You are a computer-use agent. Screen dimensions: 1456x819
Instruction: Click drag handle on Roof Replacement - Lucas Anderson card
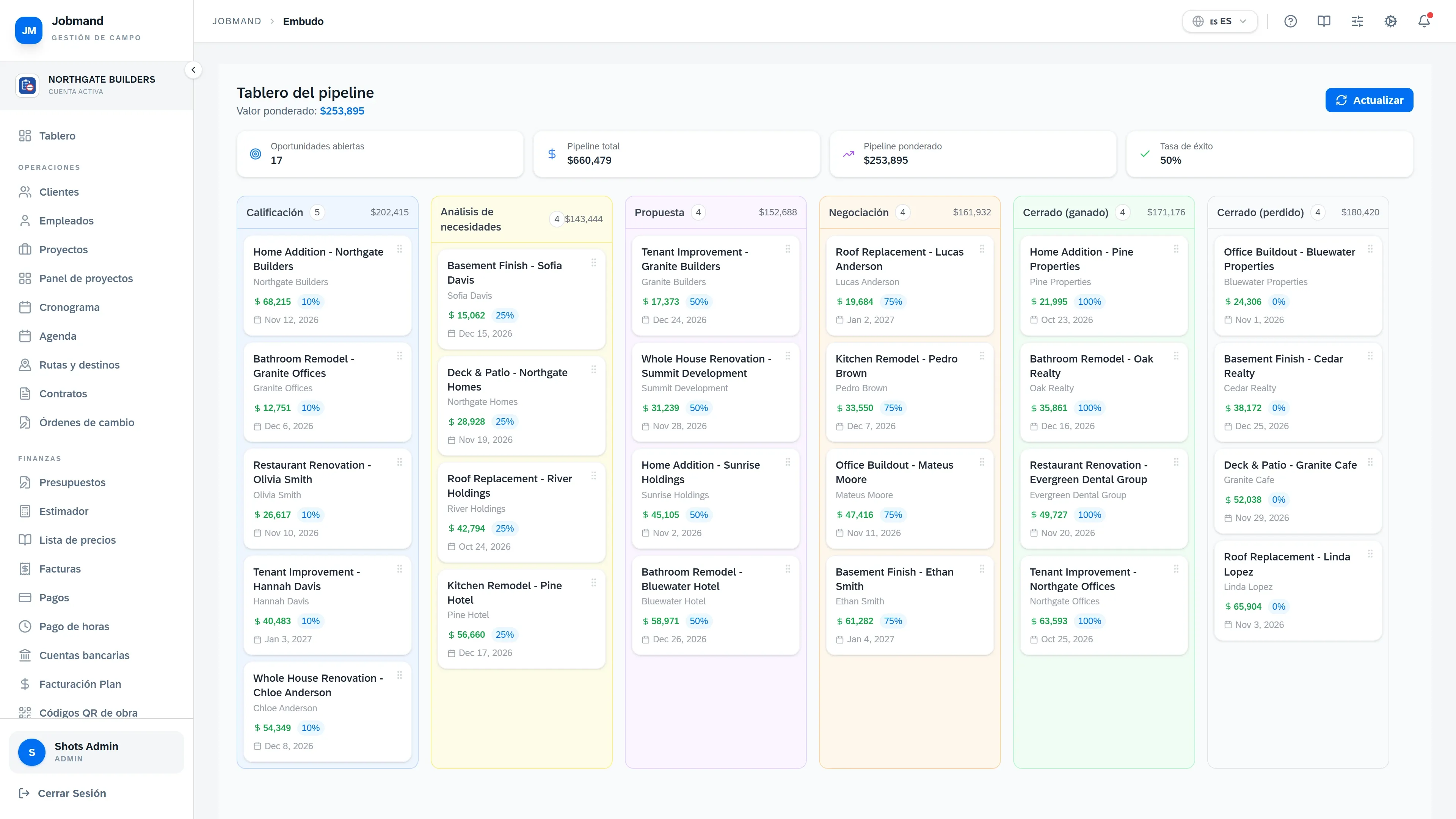point(982,249)
